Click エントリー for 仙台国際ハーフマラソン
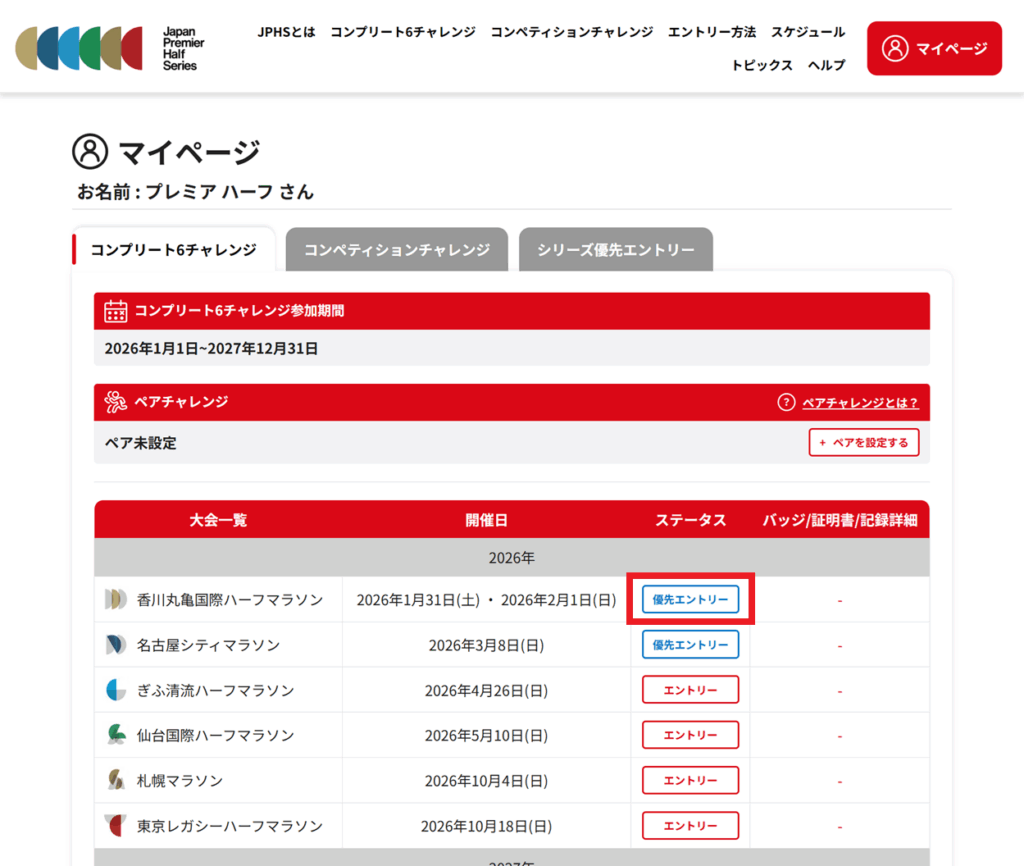Viewport: 1024px width, 866px height. tap(690, 735)
